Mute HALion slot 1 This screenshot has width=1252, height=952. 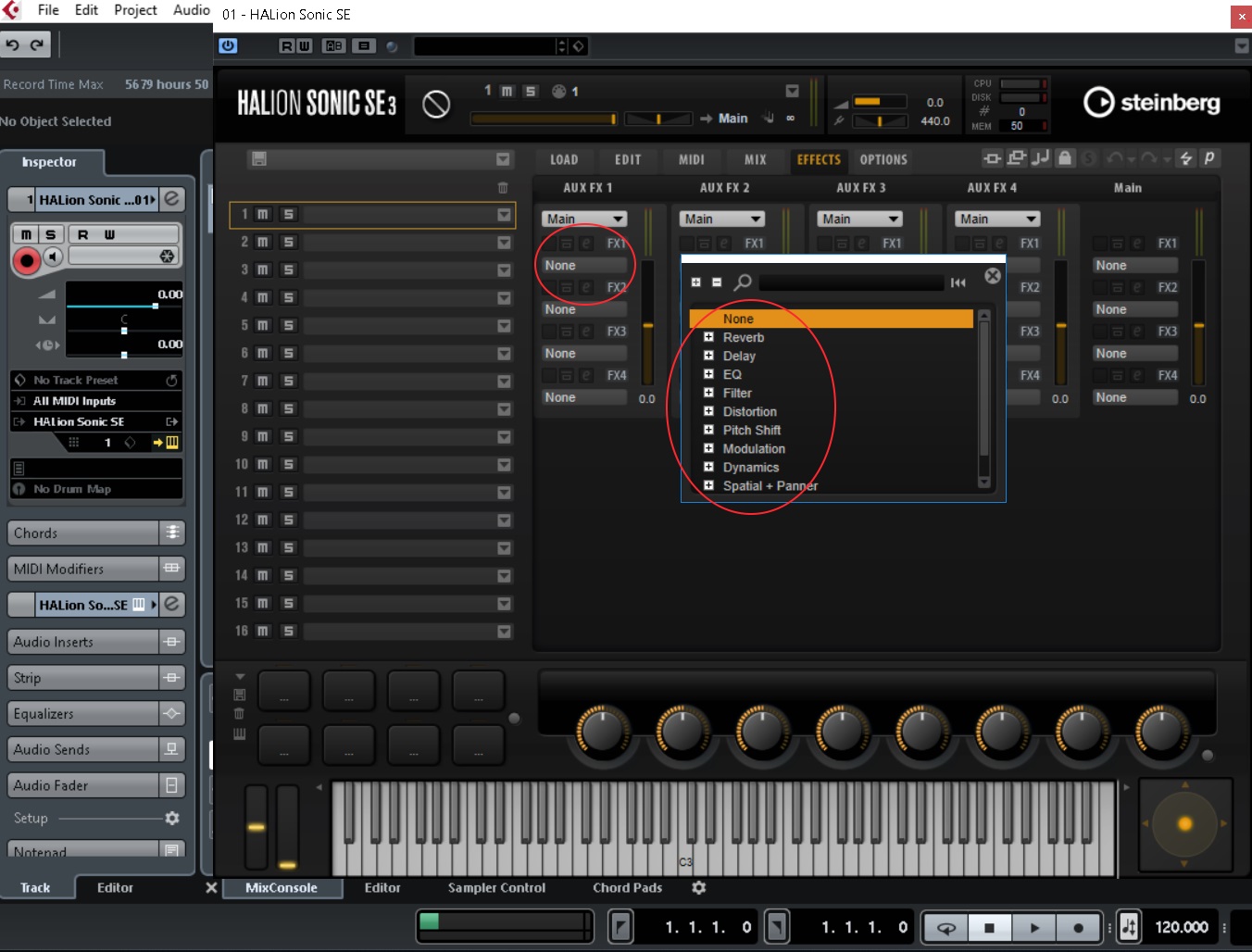tap(263, 214)
